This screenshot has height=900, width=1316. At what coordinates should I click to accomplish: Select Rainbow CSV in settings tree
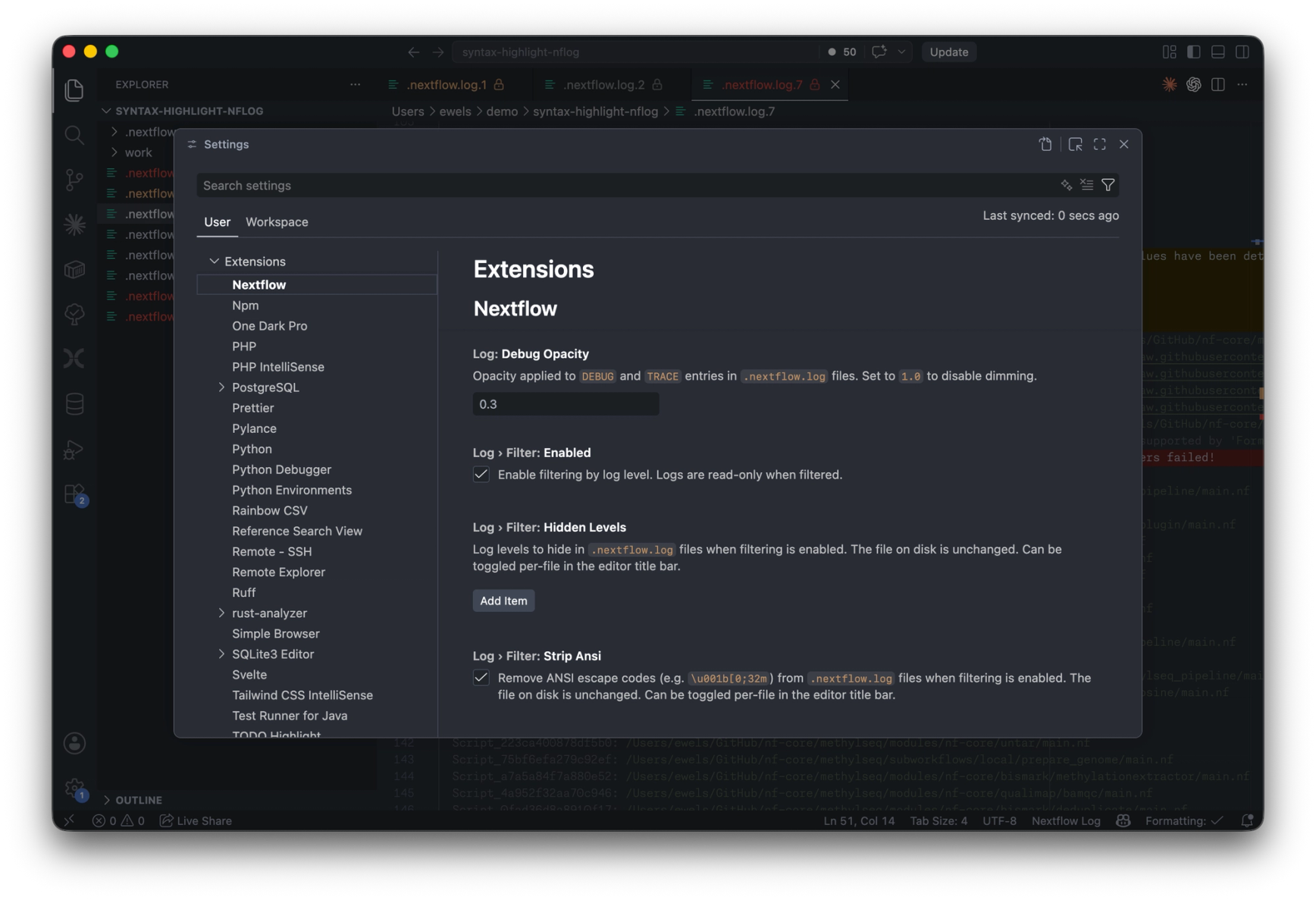tap(269, 510)
